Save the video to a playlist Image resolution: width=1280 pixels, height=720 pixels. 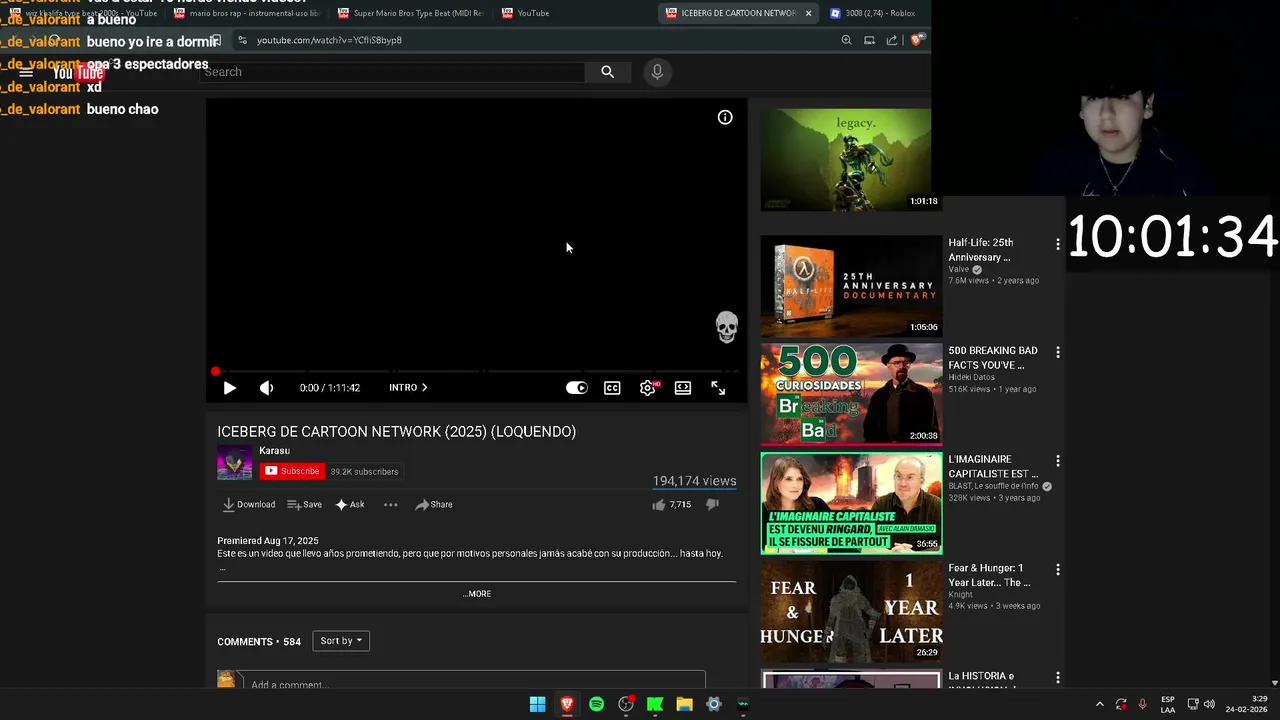click(x=304, y=505)
